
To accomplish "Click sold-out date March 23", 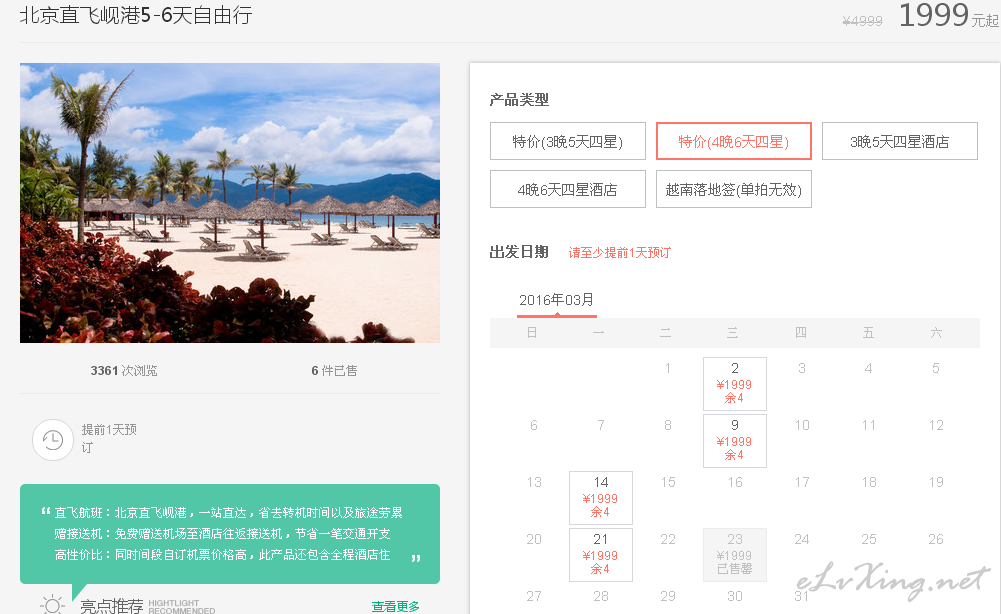I will tap(735, 555).
